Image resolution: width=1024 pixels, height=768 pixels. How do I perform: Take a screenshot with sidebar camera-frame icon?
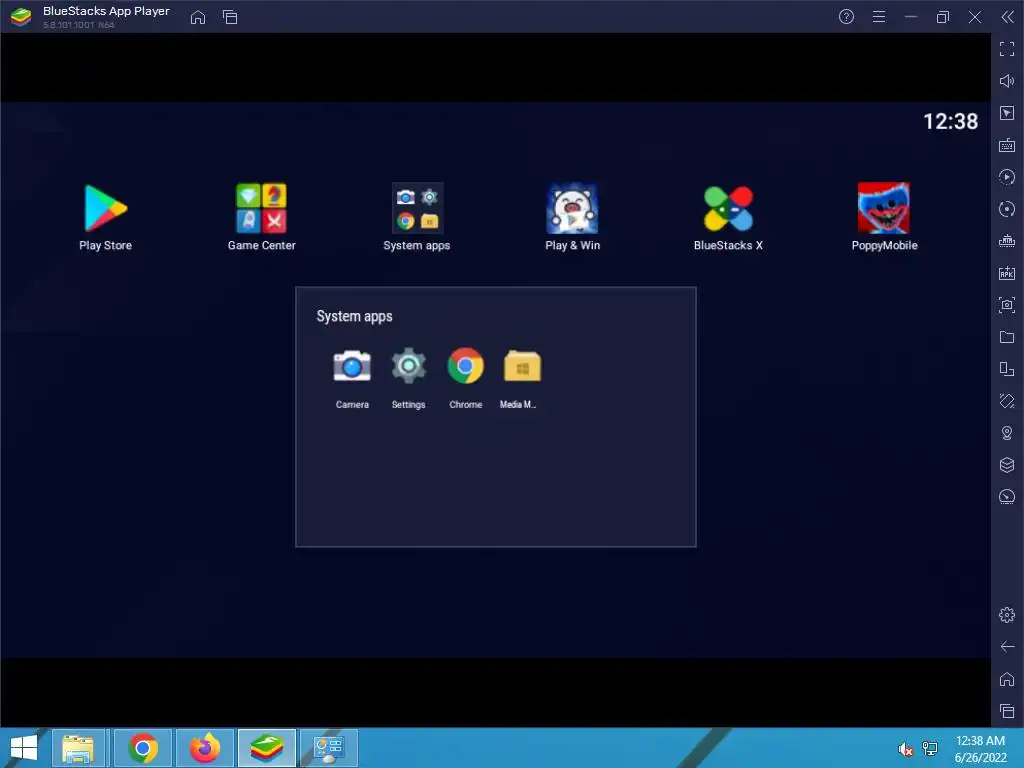tap(1007, 305)
